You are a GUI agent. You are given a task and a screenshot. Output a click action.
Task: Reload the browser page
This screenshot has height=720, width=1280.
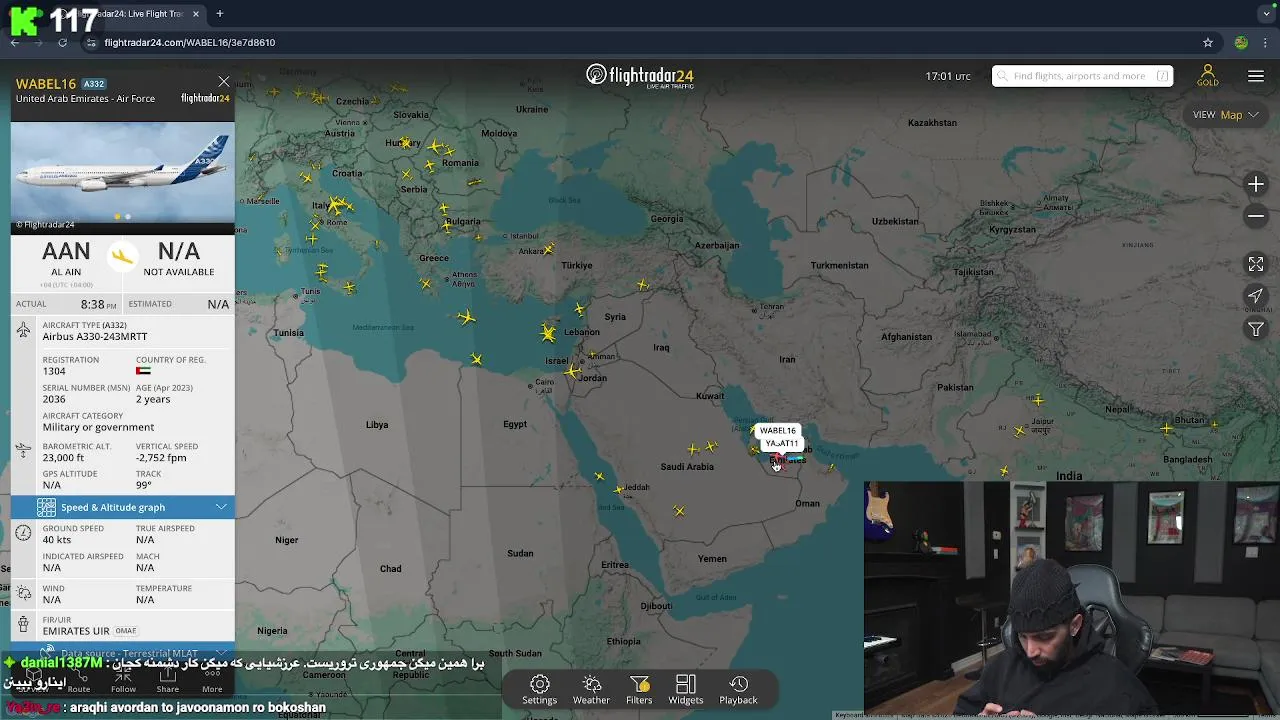point(62,43)
